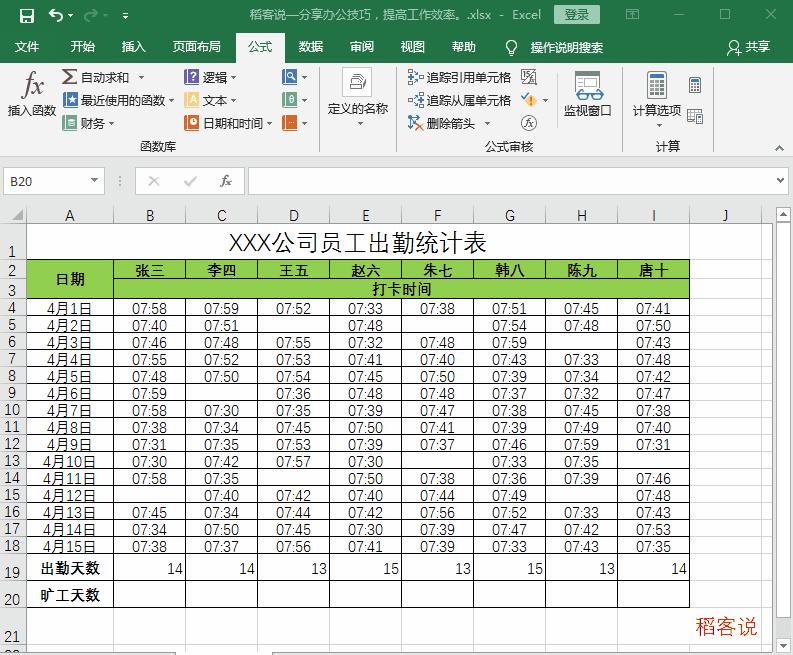
Task: Open the 文件 menu tab
Action: tap(27, 47)
